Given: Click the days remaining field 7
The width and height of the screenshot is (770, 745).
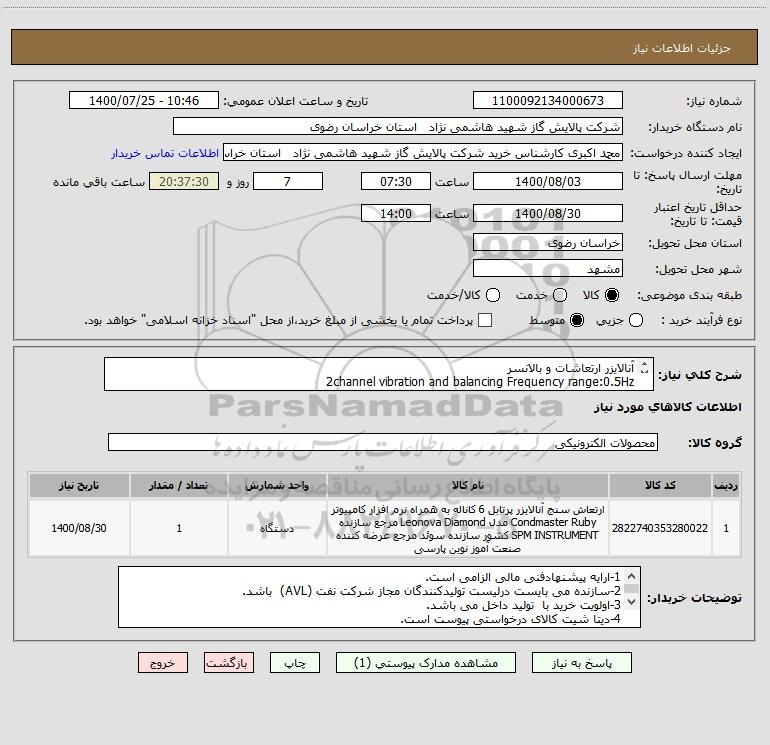Looking at the screenshot, I should pos(288,181).
